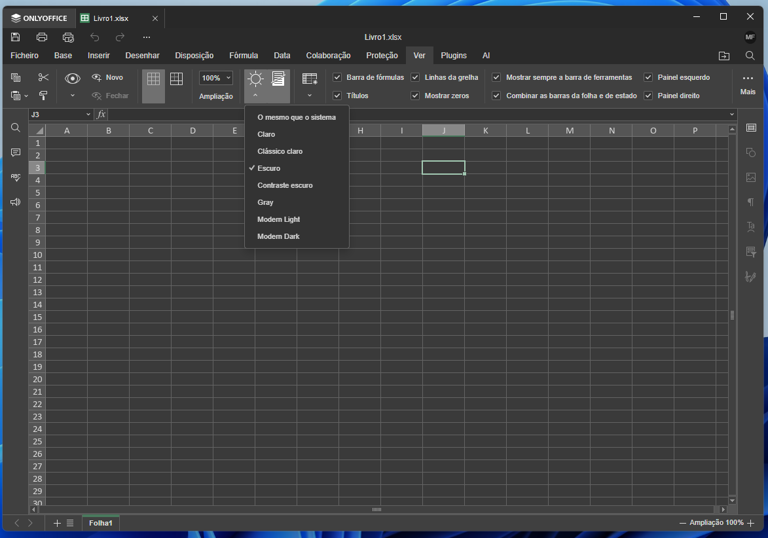Select the page break preview icon
The image size is (768, 538).
pos(176,79)
